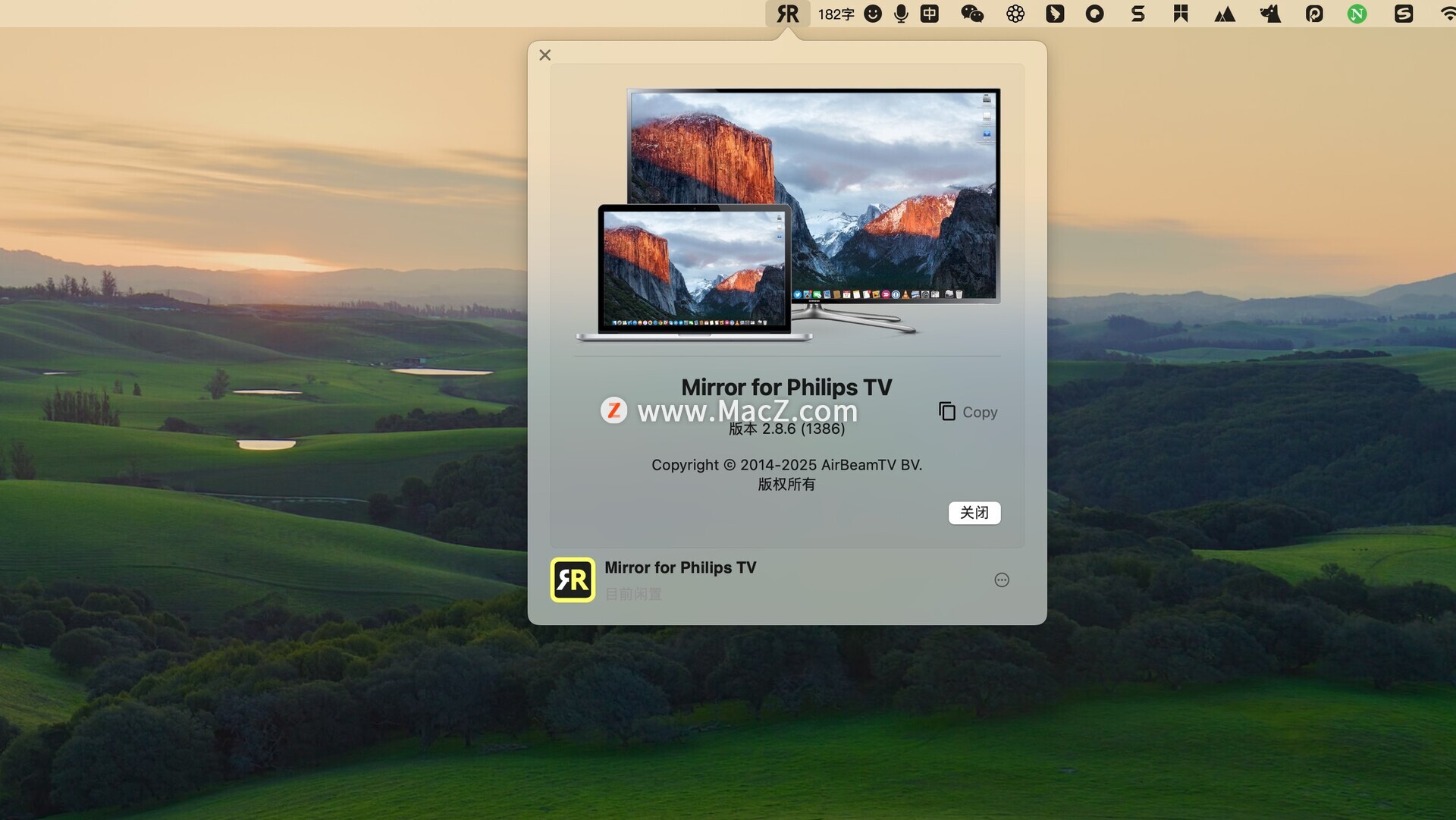The width and height of the screenshot is (1456, 820).
Task: Click the flower-shaped menu bar icon
Action: (x=1015, y=14)
